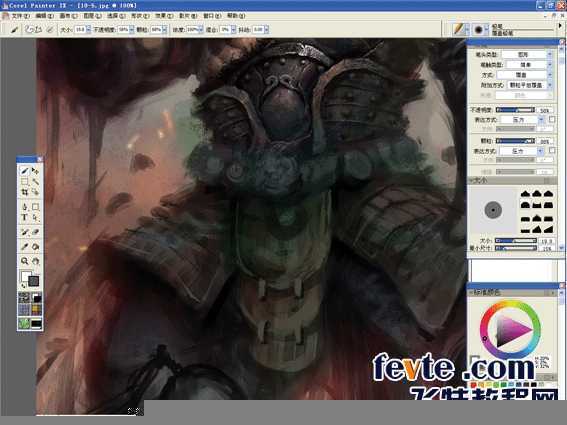Choose the Rectangular Selection tool
The image size is (567, 425).
click(x=24, y=182)
